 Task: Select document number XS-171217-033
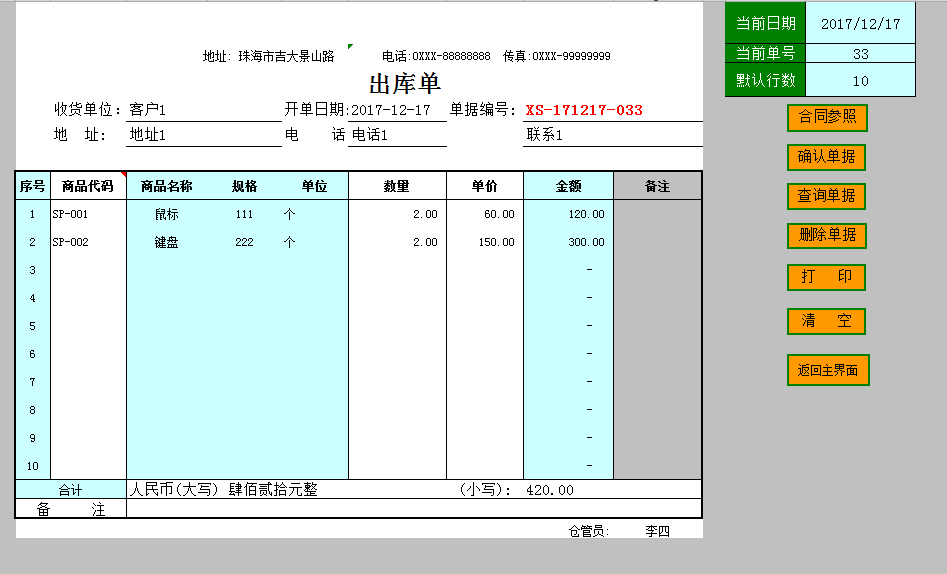click(584, 110)
